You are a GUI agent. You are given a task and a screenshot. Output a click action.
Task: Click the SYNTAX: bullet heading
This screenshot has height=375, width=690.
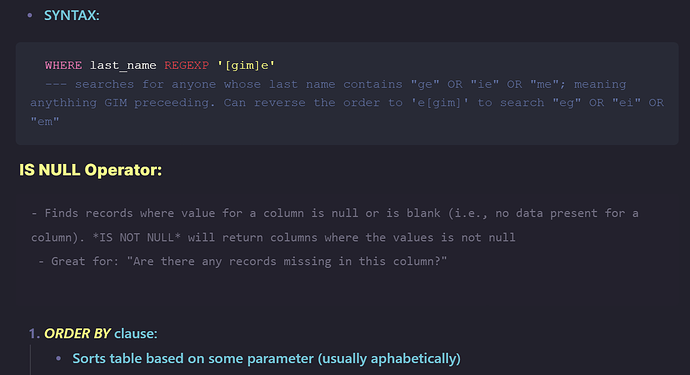click(71, 15)
